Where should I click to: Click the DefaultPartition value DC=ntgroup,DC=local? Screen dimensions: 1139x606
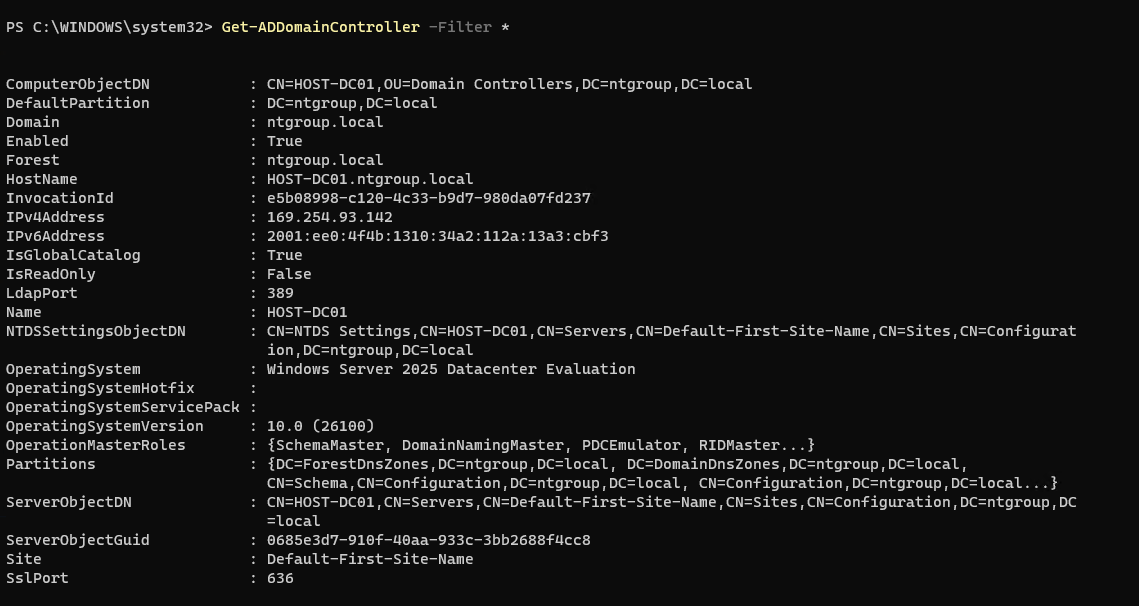click(x=352, y=103)
